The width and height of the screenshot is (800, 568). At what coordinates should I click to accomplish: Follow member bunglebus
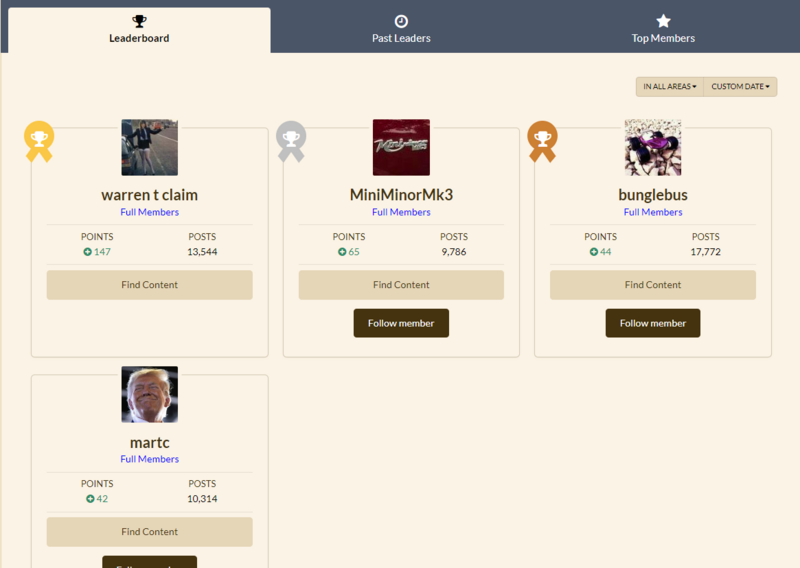[x=652, y=323]
